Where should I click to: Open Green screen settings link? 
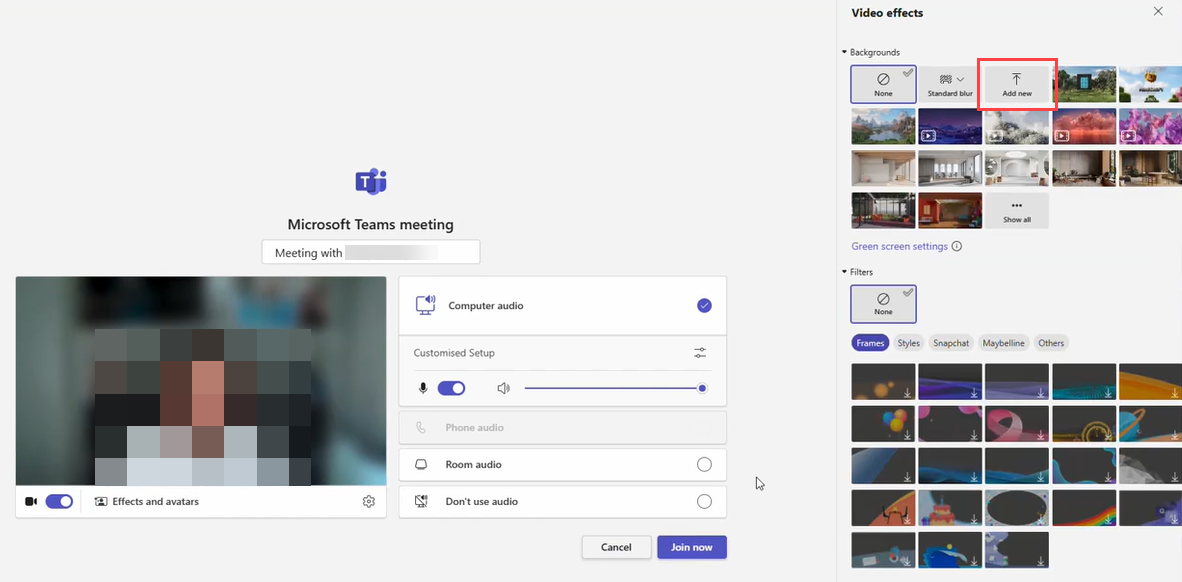(899, 246)
